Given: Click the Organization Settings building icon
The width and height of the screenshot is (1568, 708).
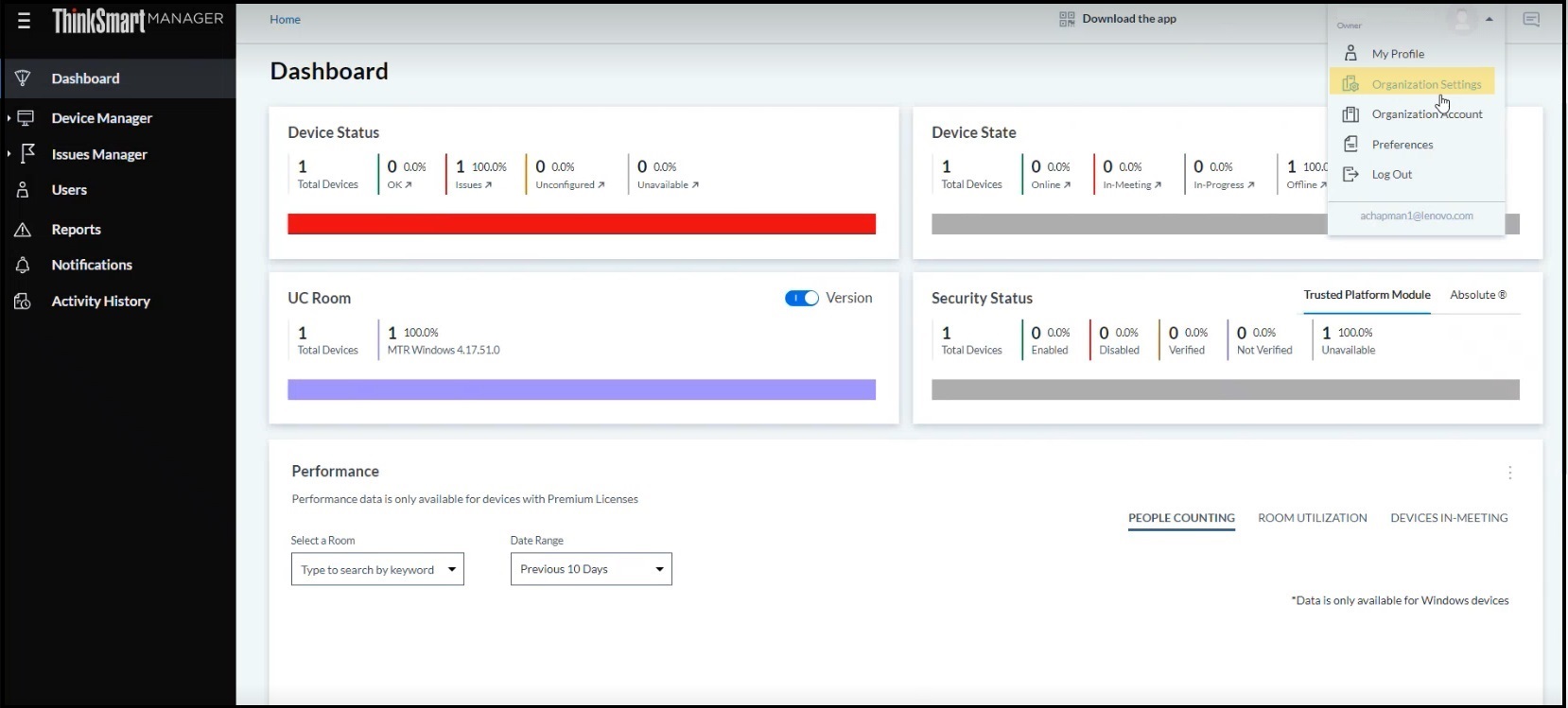Looking at the screenshot, I should point(1350,84).
